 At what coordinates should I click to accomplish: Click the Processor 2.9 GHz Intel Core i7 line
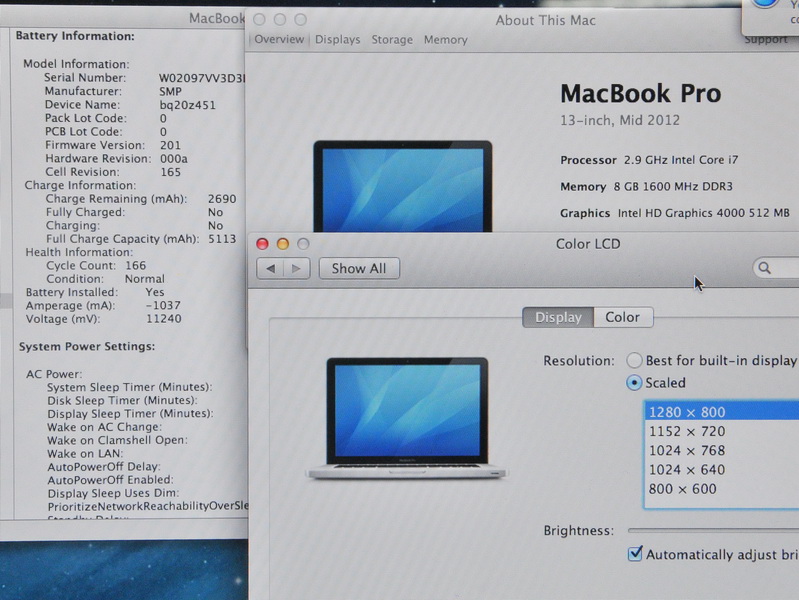649,160
